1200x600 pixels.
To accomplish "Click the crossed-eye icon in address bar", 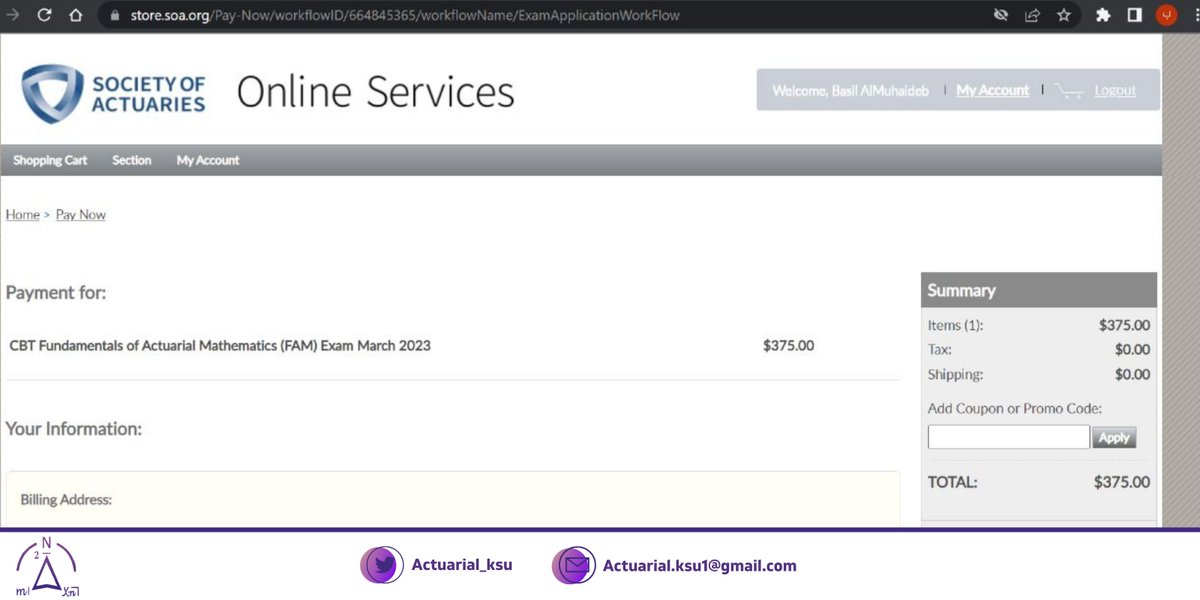I will tap(1001, 15).
